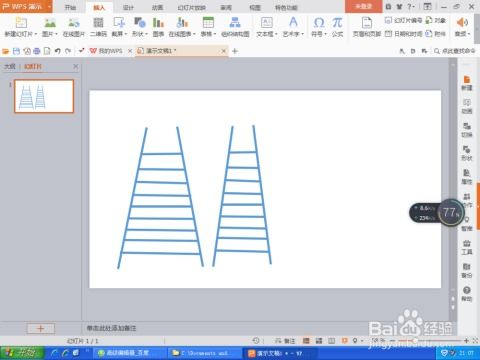This screenshot has height=360, width=480.
Task: Open Header and Footer (页眉和页脚)
Action: [x=367, y=27]
